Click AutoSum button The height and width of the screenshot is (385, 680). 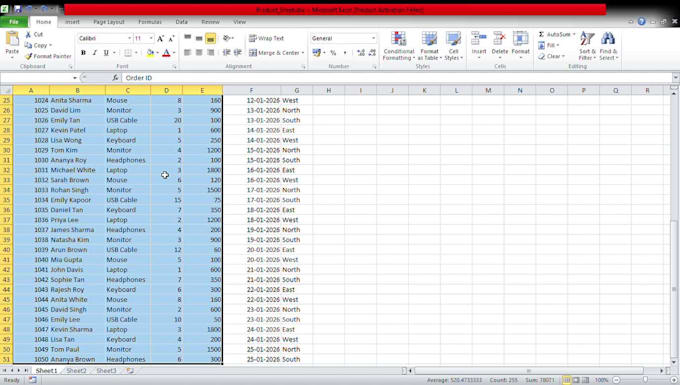[555, 34]
